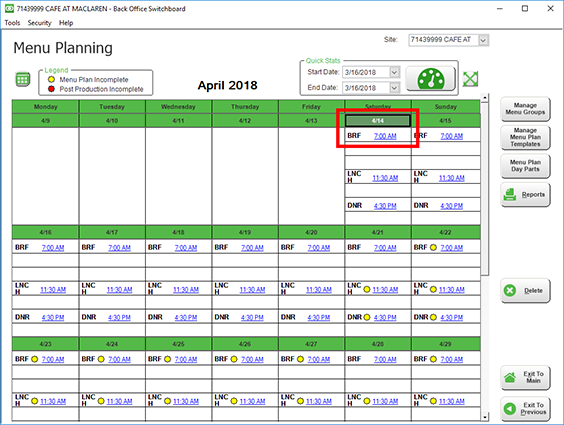
Task: Select the 4/15 Sunday date header
Action: pos(445,120)
